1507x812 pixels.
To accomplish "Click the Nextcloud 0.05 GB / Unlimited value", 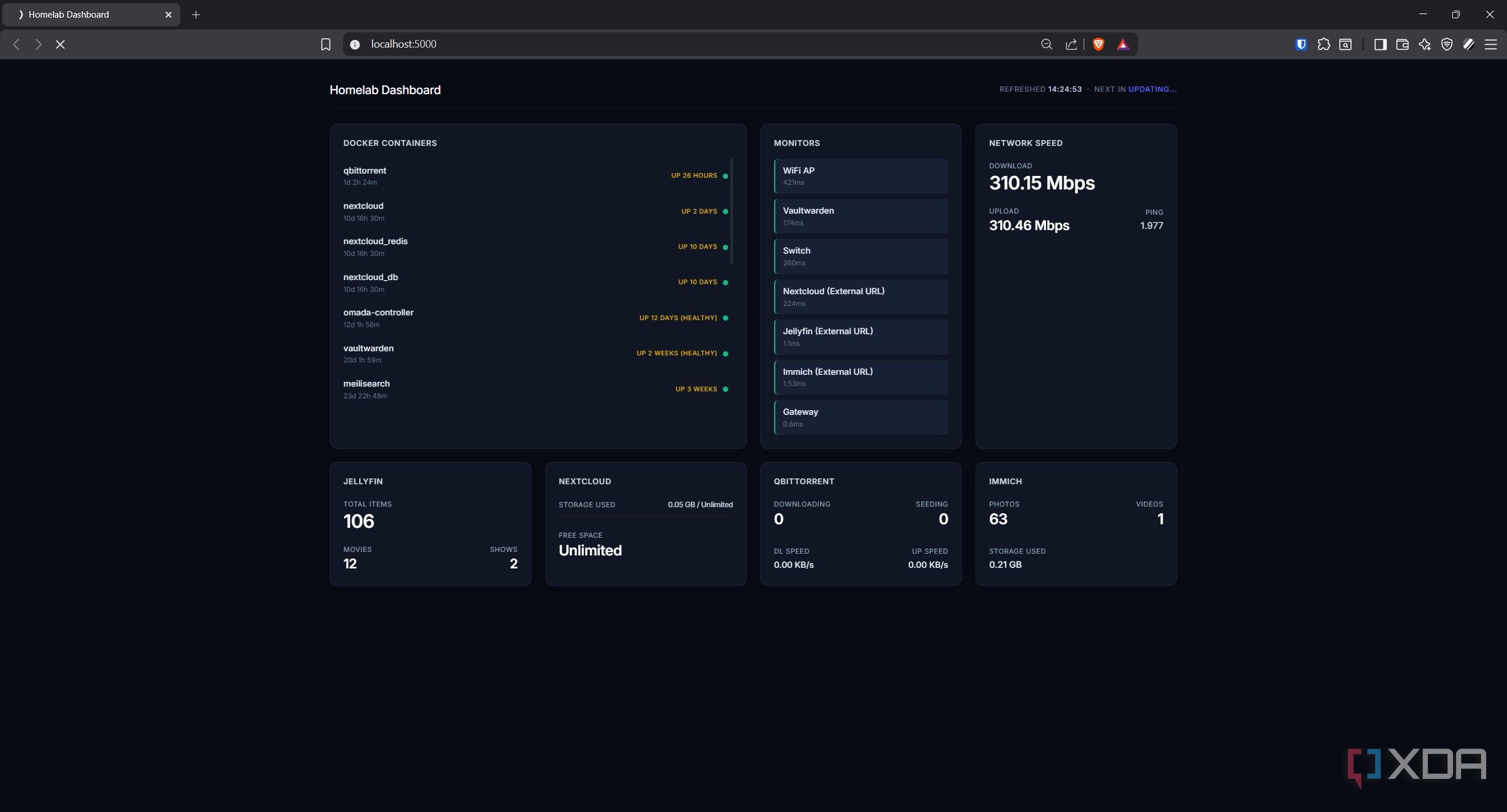I will [700, 505].
